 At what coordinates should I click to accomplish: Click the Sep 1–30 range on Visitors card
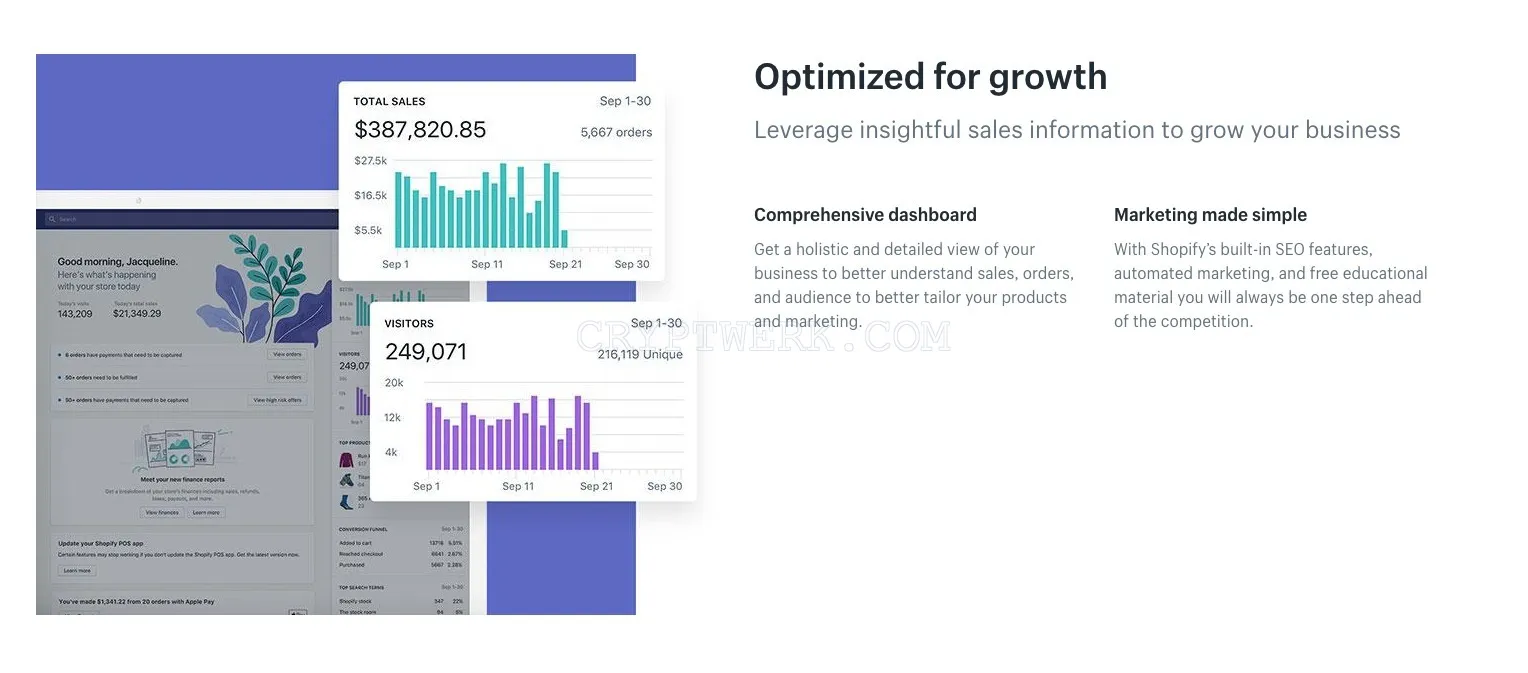pos(656,323)
